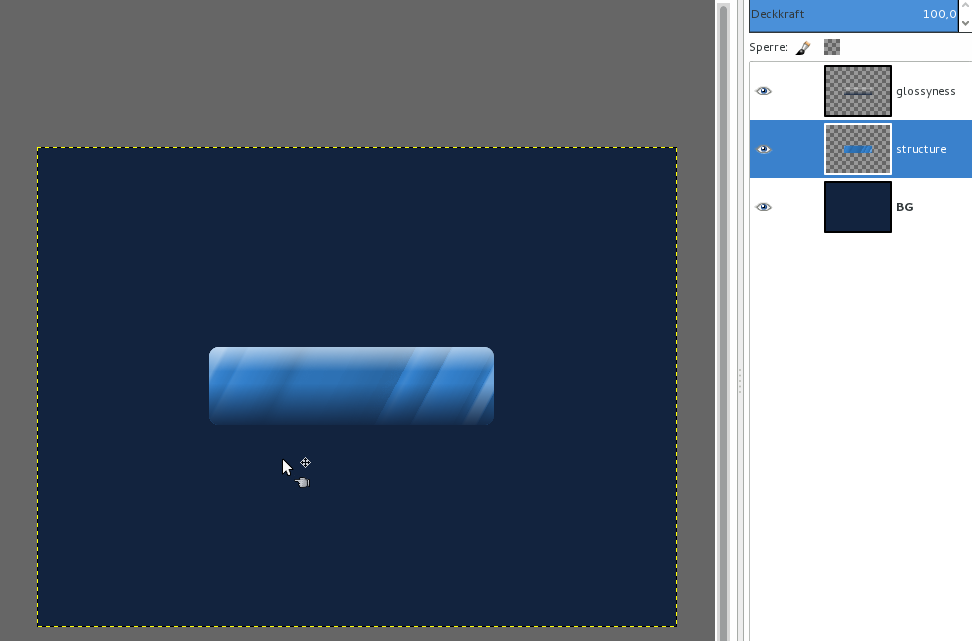Select the glossyness layer thumbnail
This screenshot has height=641, width=972.
coord(858,91)
